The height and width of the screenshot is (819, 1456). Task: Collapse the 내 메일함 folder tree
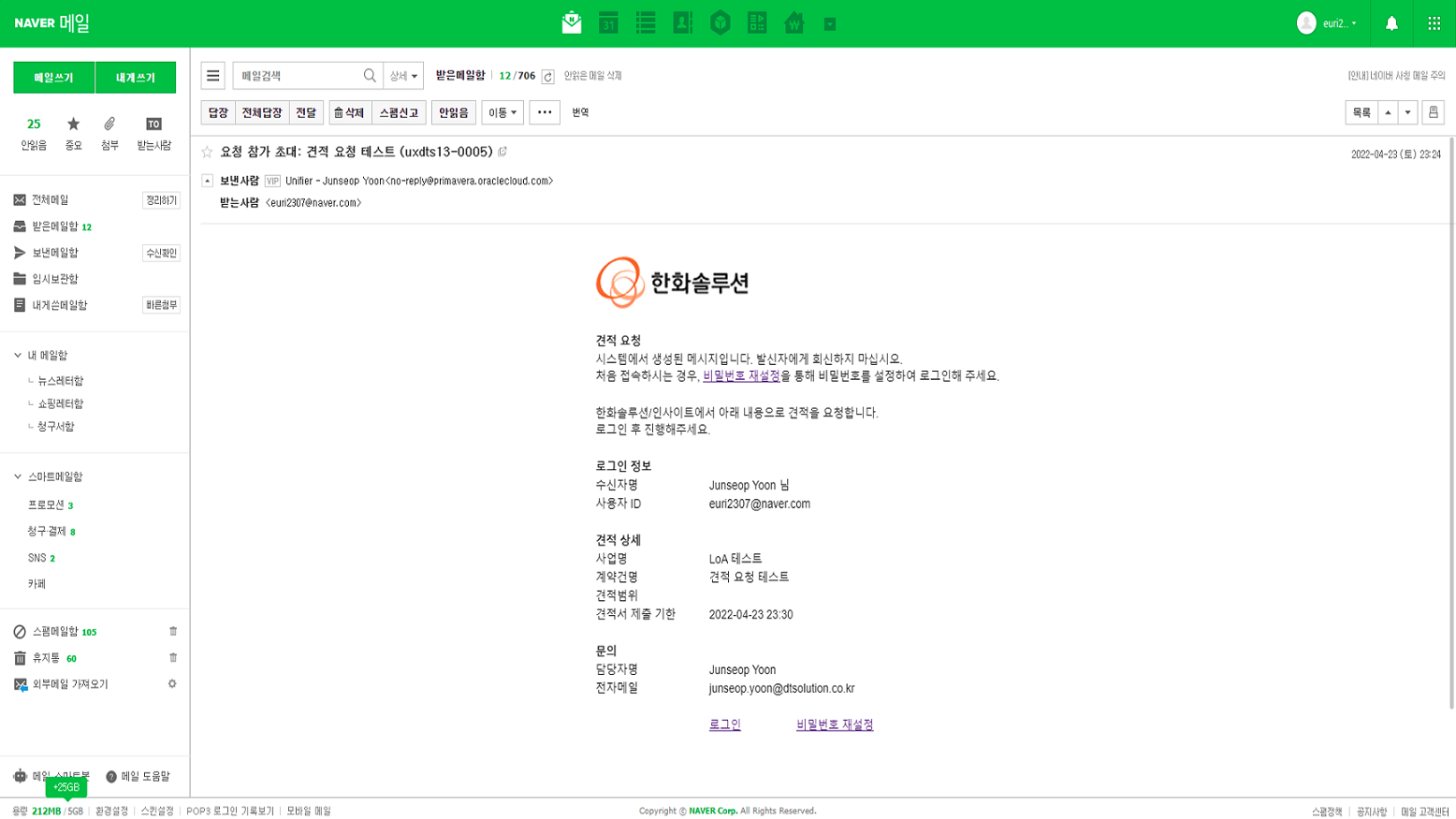18,356
